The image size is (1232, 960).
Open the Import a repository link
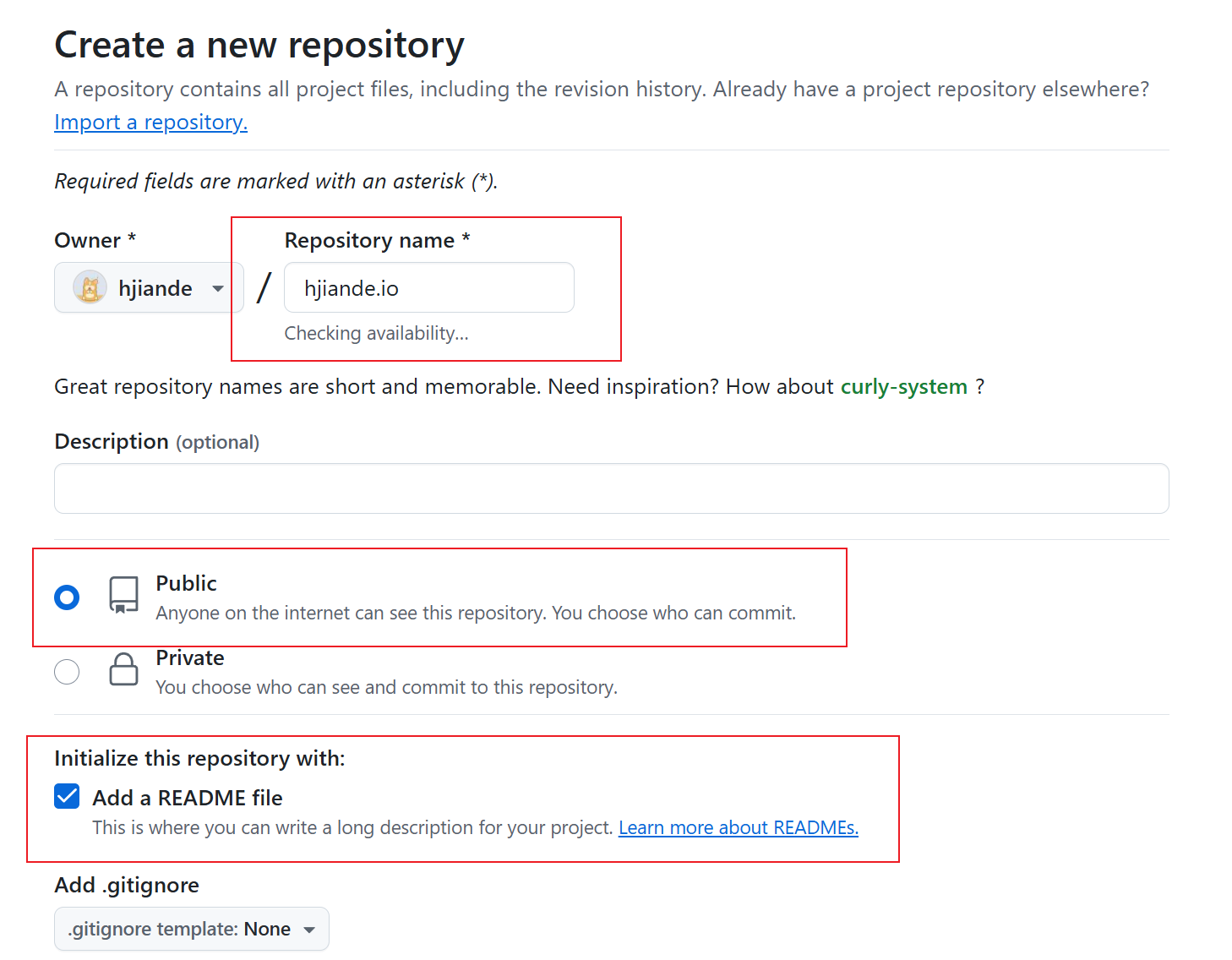coord(150,123)
